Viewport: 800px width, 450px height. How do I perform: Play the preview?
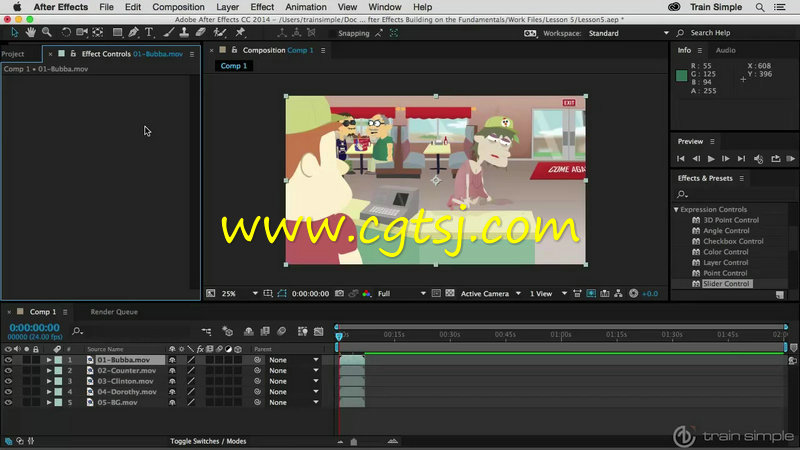tap(711, 159)
